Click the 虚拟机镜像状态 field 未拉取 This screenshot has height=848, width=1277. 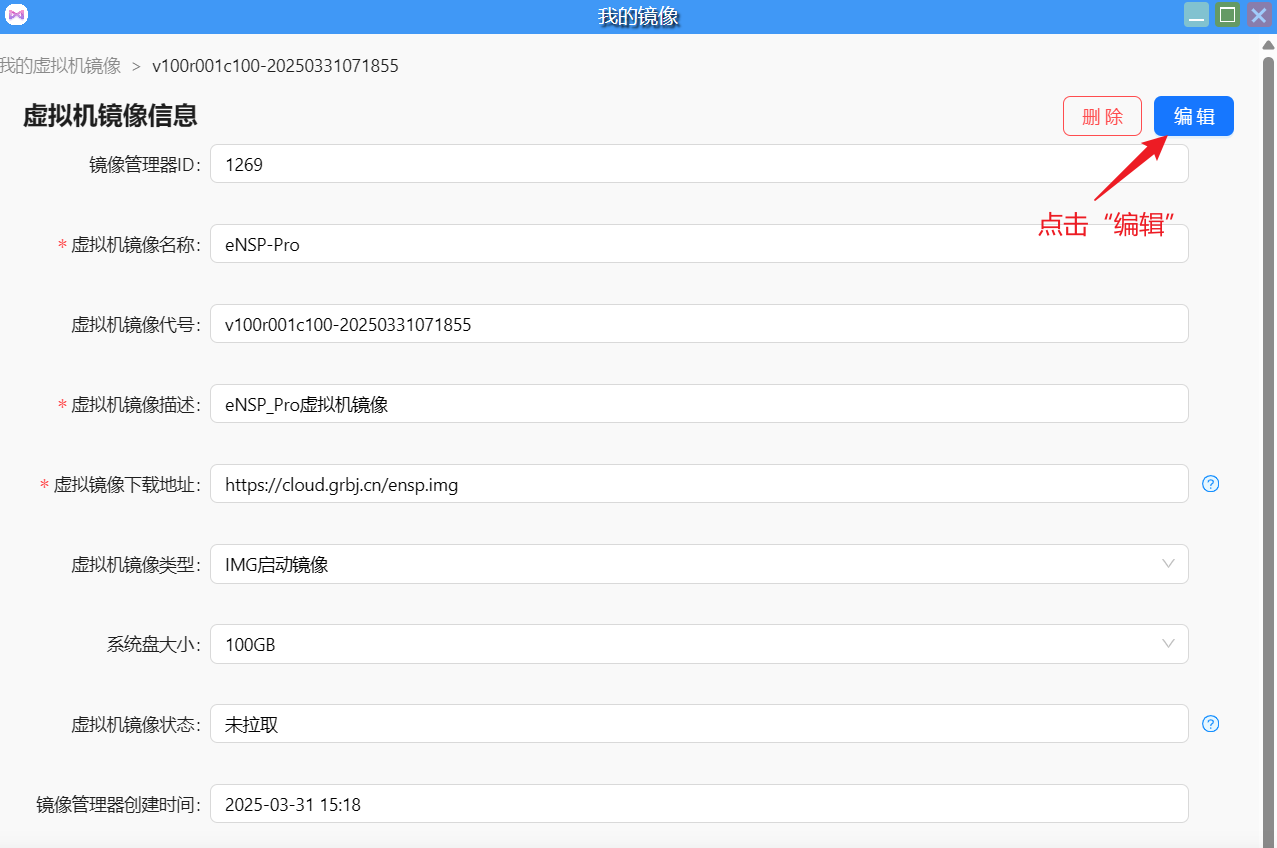(x=699, y=724)
